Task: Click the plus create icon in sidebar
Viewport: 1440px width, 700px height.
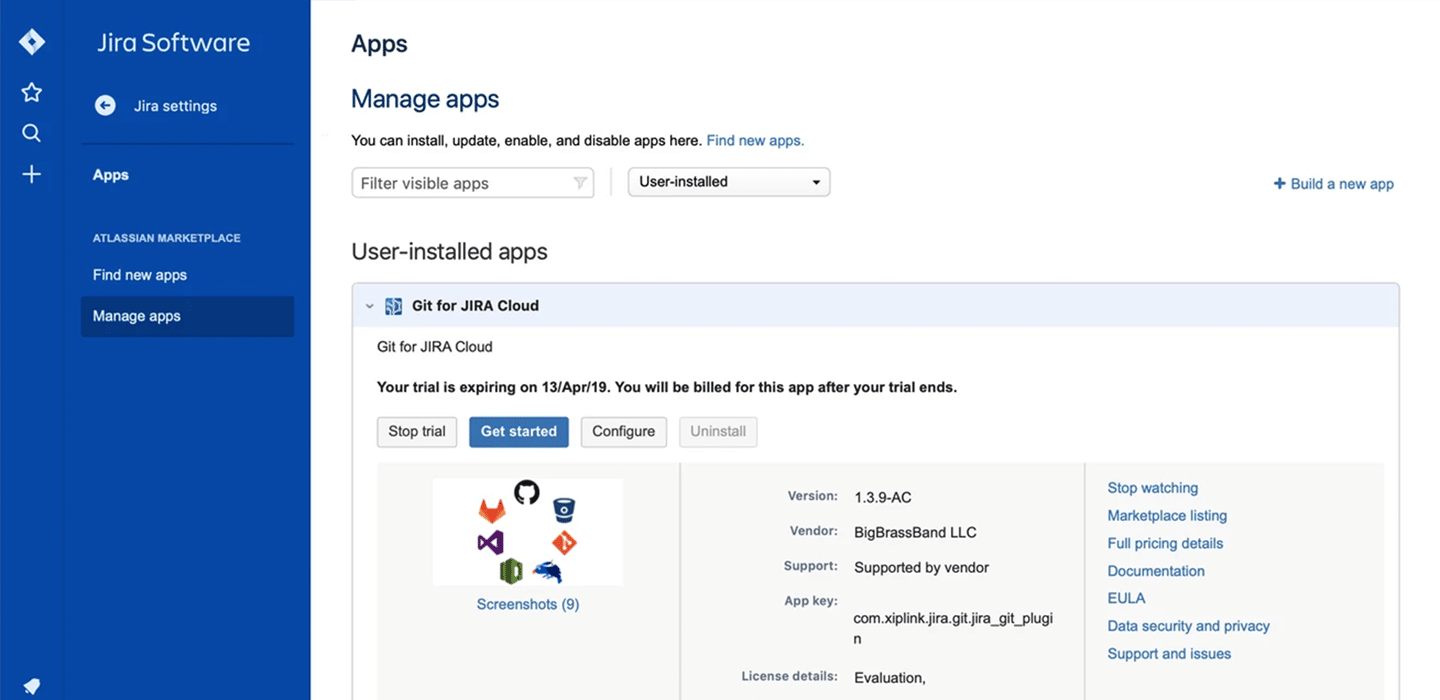Action: point(32,175)
